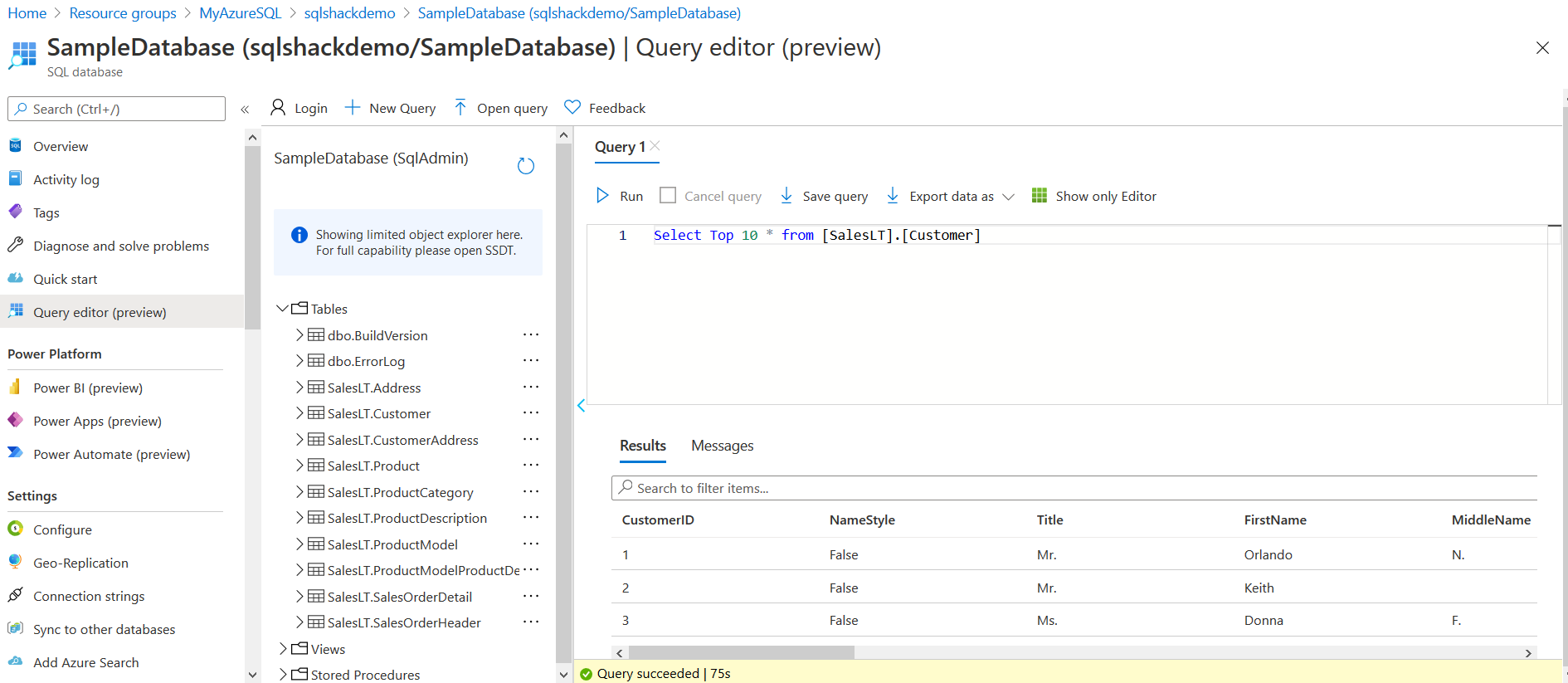The width and height of the screenshot is (1568, 683).
Task: Focus the Search to filter items field
Action: tap(1079, 489)
